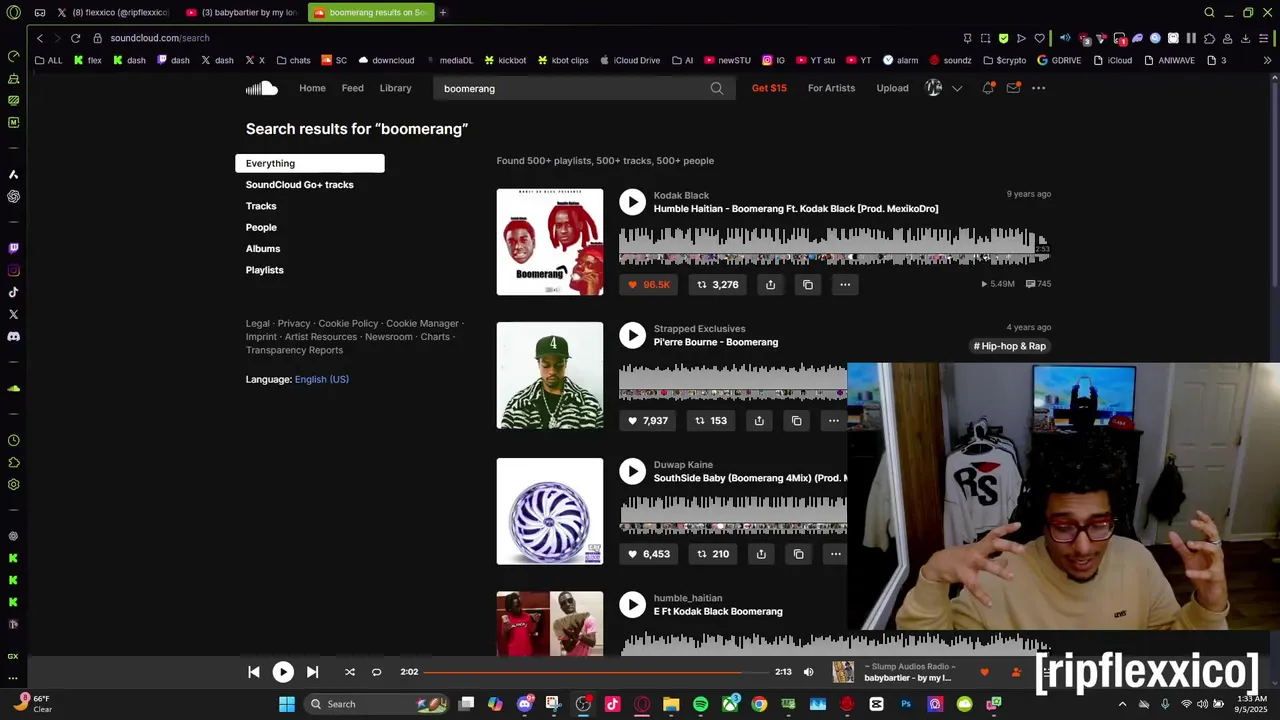Image resolution: width=1280 pixels, height=720 pixels.
Task: Mute the player volume icon
Action: coord(809,672)
